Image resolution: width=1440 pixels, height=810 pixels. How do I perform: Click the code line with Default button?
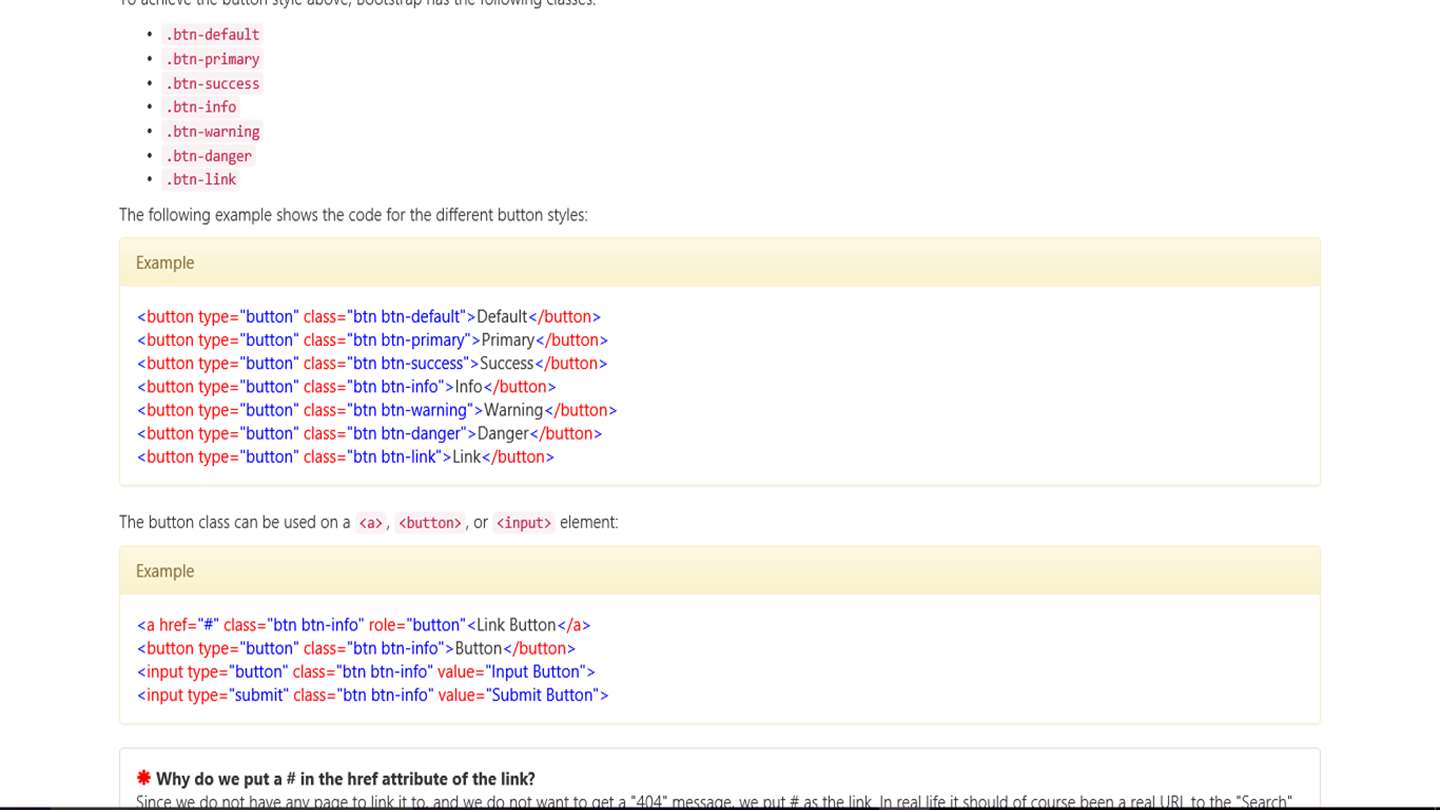point(369,317)
